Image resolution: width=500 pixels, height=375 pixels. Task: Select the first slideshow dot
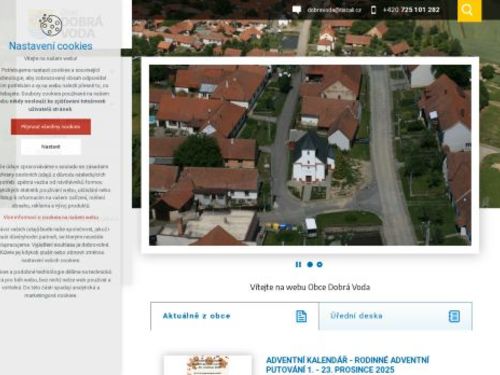pyautogui.click(x=310, y=264)
